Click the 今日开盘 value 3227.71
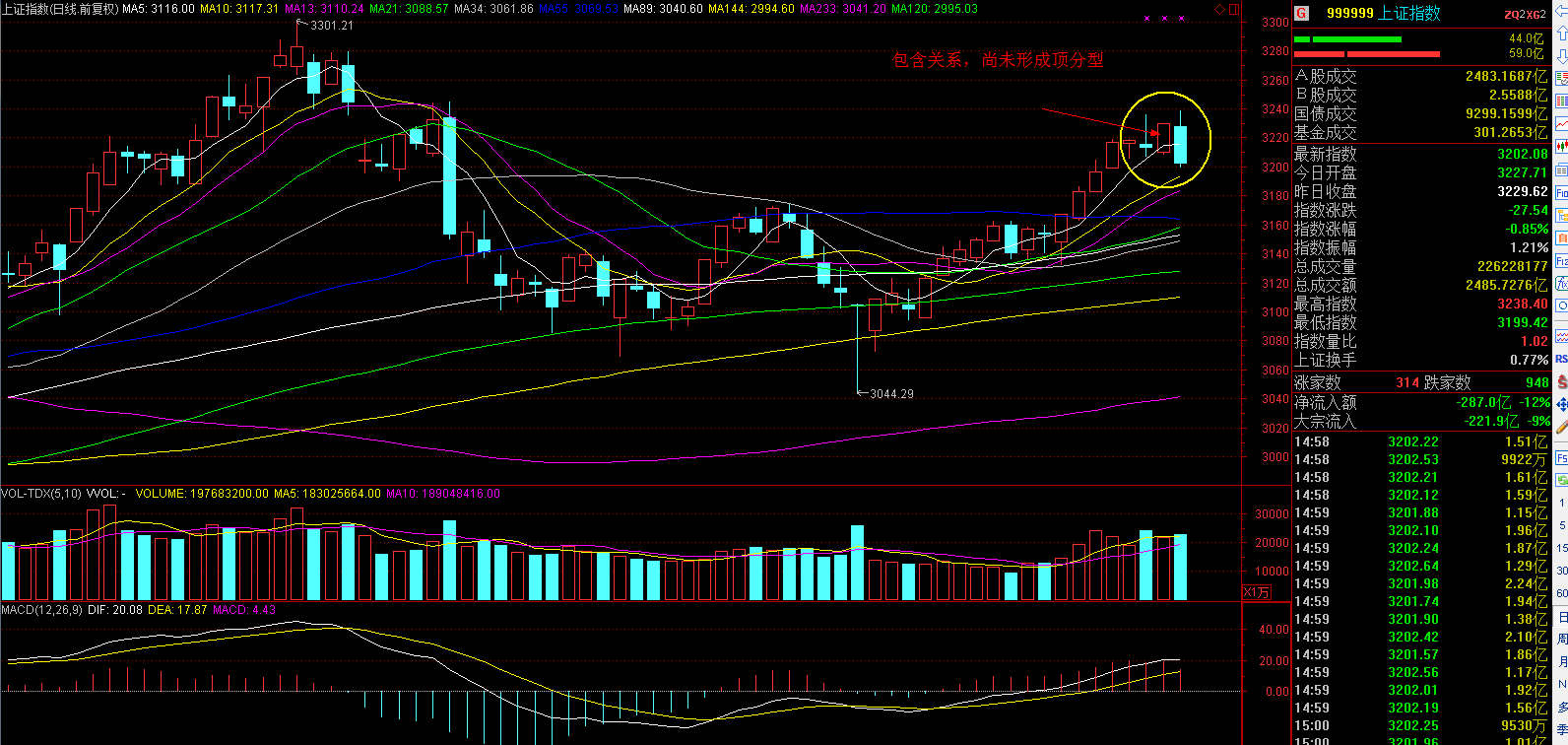 (1523, 172)
